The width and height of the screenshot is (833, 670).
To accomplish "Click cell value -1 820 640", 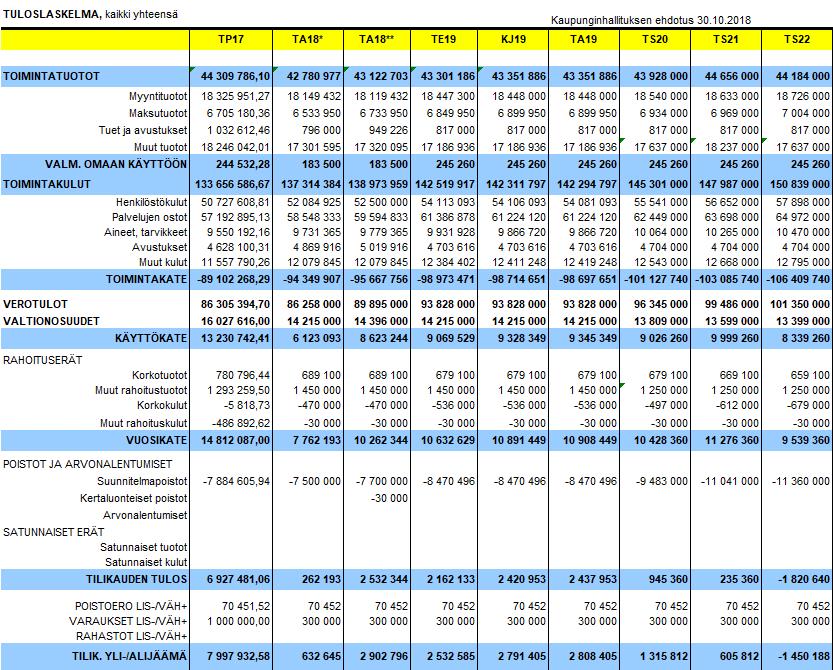I will click(x=804, y=580).
